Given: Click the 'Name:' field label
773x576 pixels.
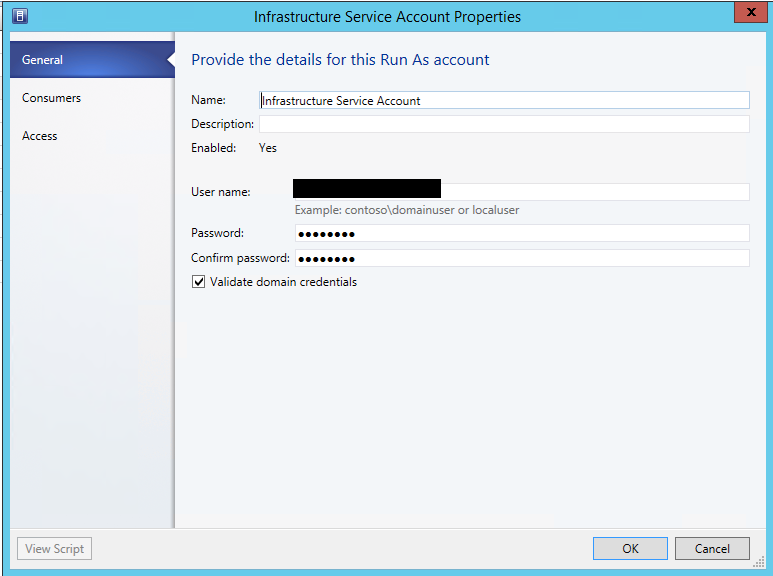Looking at the screenshot, I should click(208, 100).
